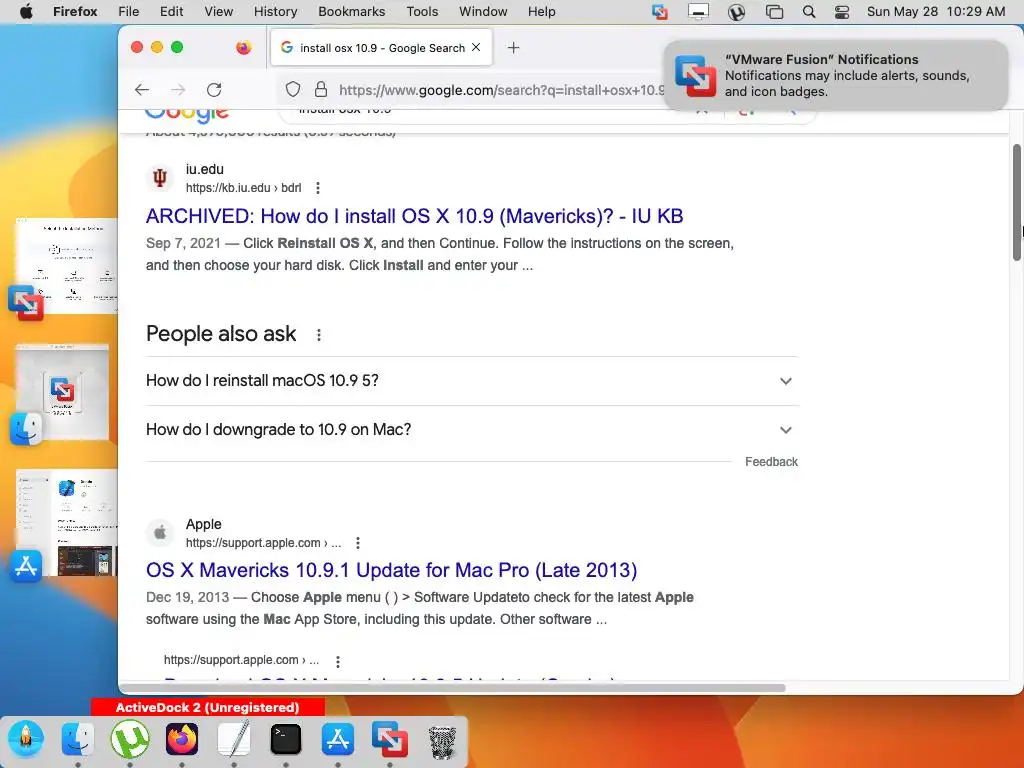1024x768 pixels.
Task: Click the Google logo
Action: click(187, 115)
